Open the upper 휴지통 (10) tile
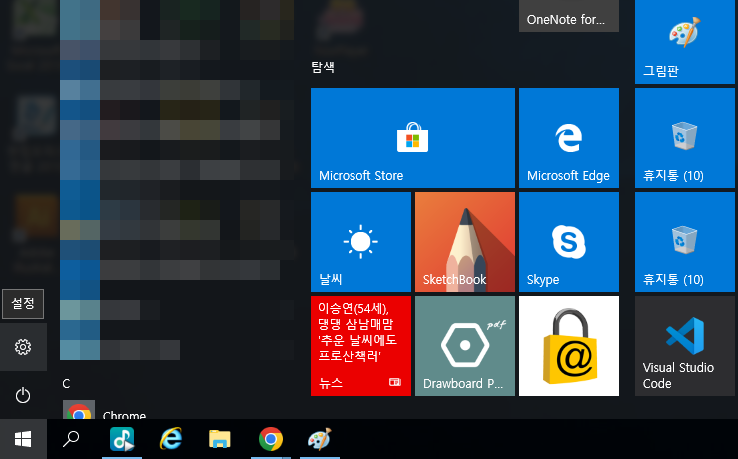 (684, 138)
